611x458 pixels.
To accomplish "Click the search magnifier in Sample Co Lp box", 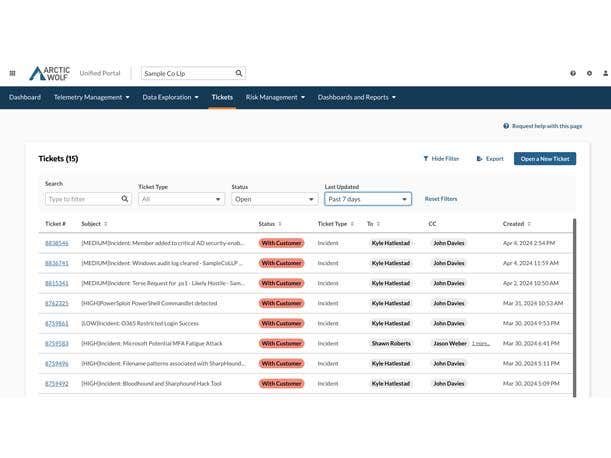I will [239, 73].
